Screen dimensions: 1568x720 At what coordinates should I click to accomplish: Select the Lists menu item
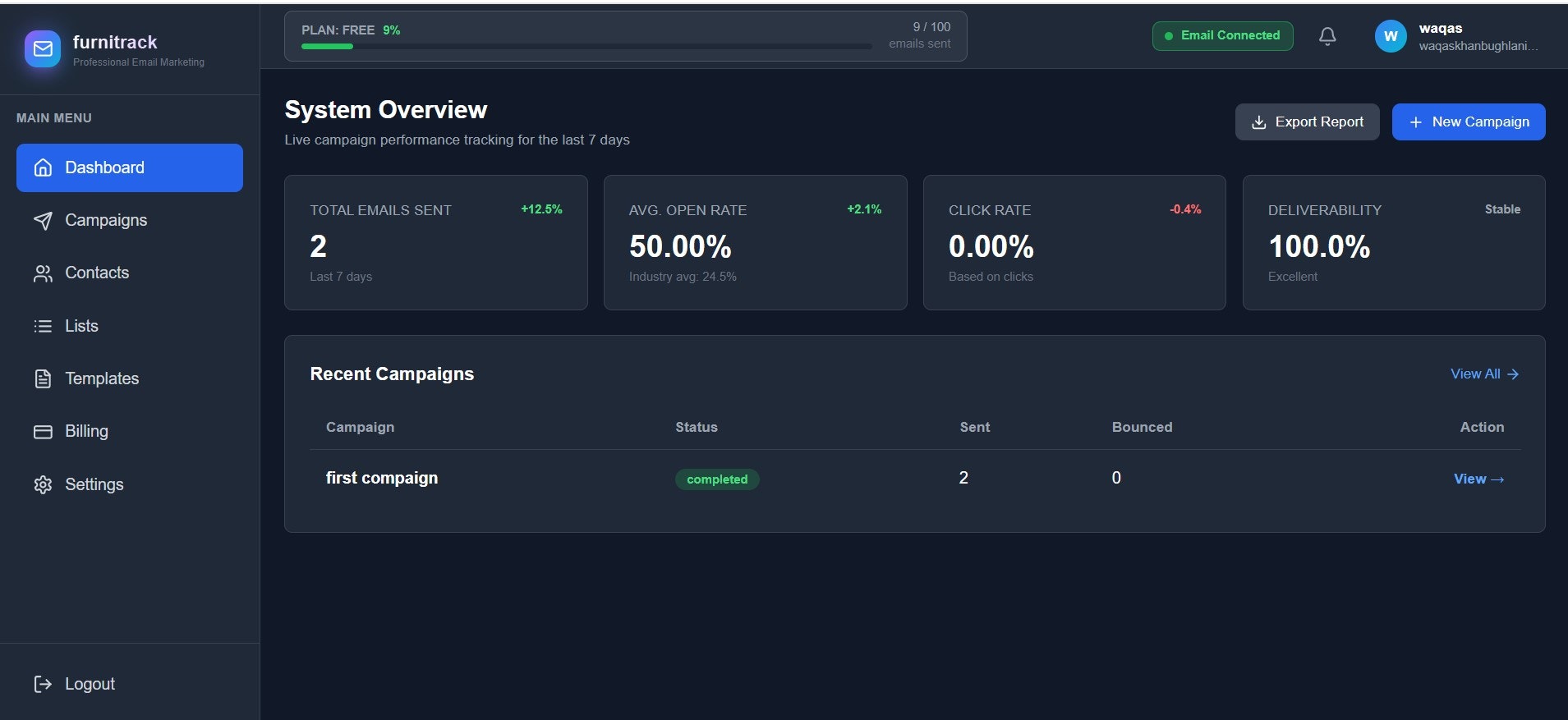[130, 326]
